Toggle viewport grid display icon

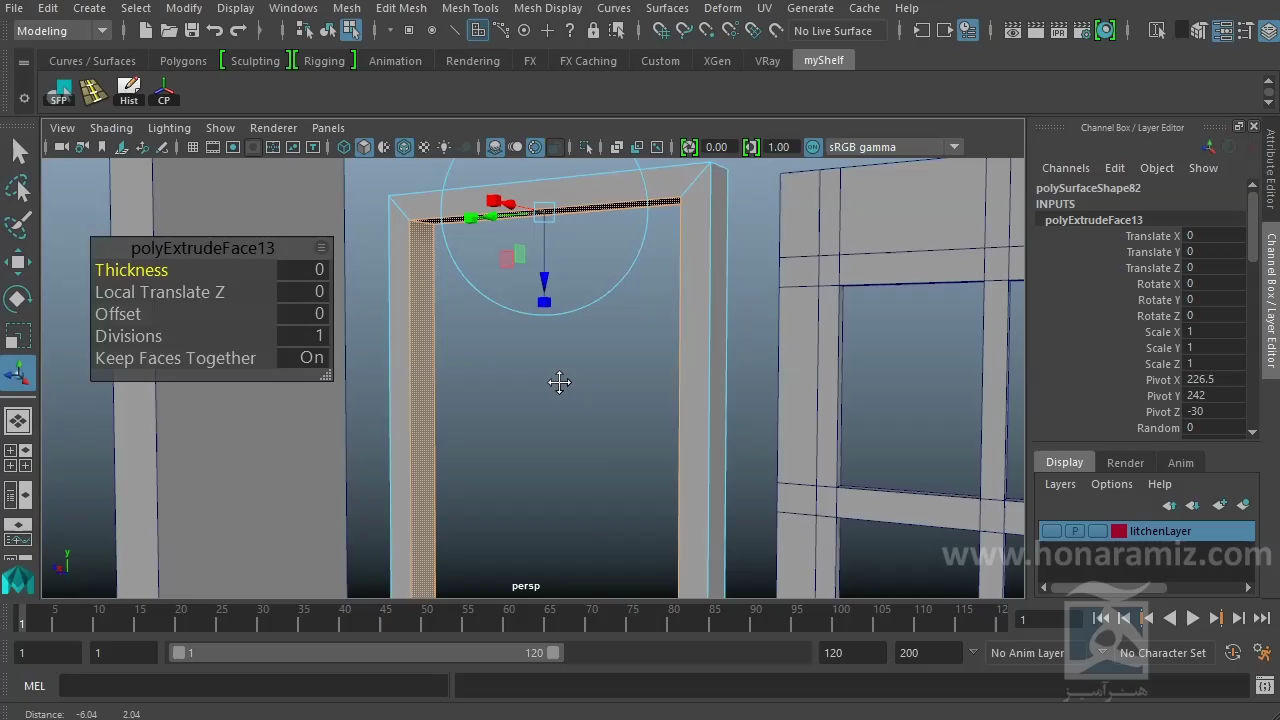click(x=192, y=147)
